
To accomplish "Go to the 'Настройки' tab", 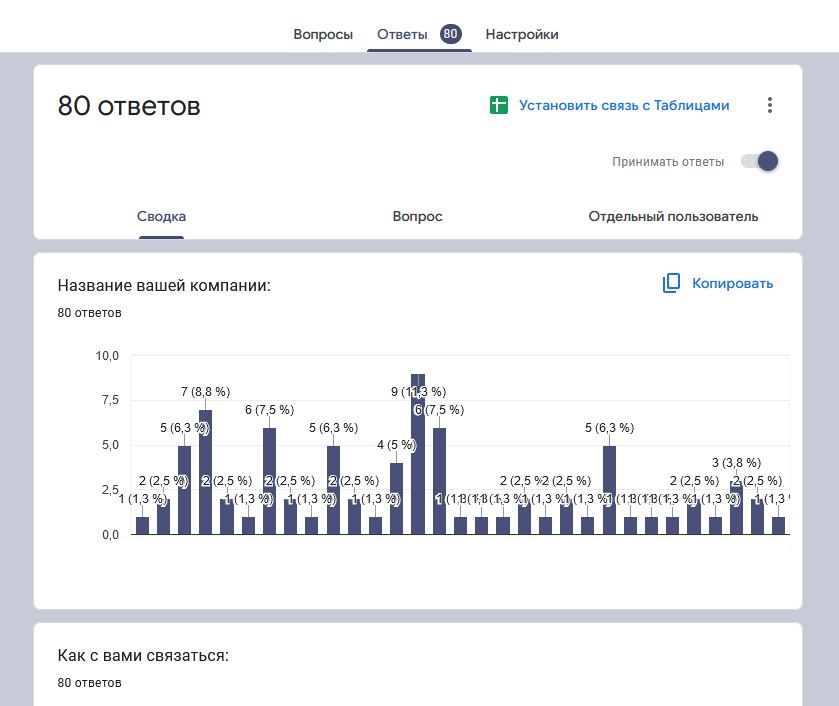I will pos(522,34).
